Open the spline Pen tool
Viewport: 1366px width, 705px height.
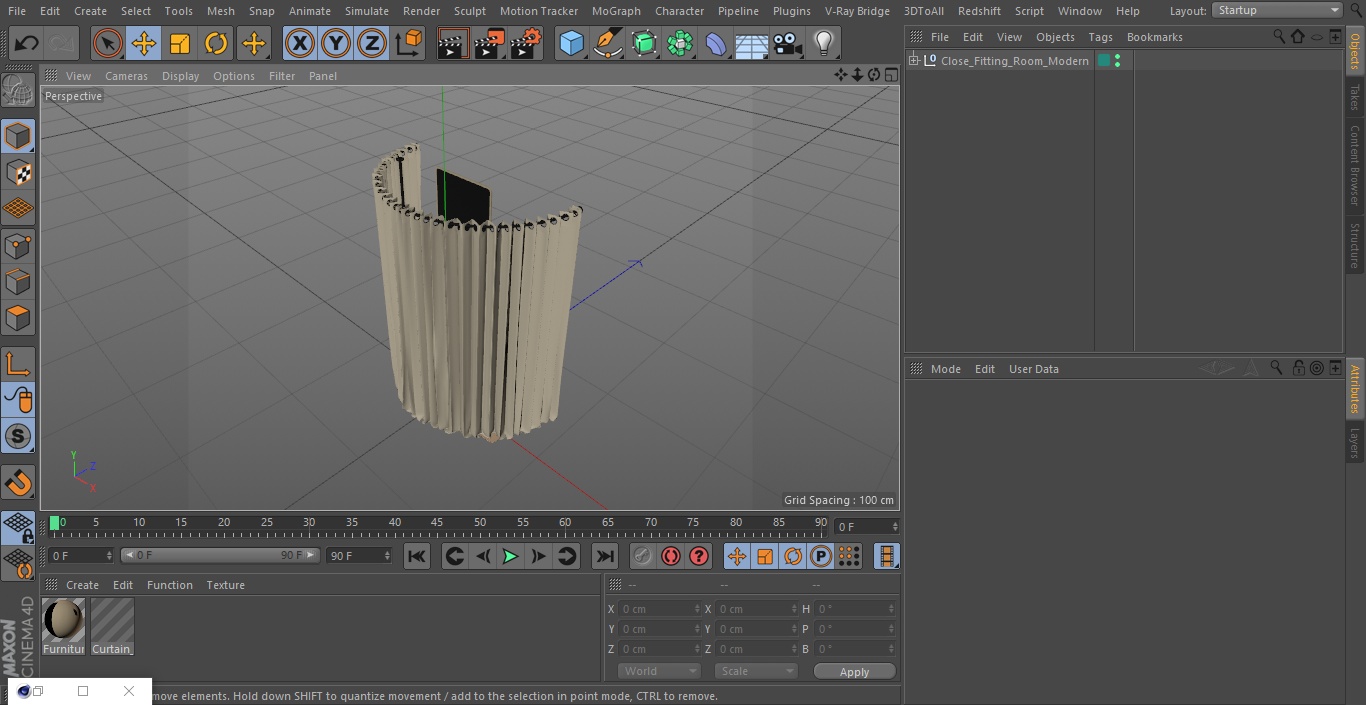pyautogui.click(x=607, y=44)
